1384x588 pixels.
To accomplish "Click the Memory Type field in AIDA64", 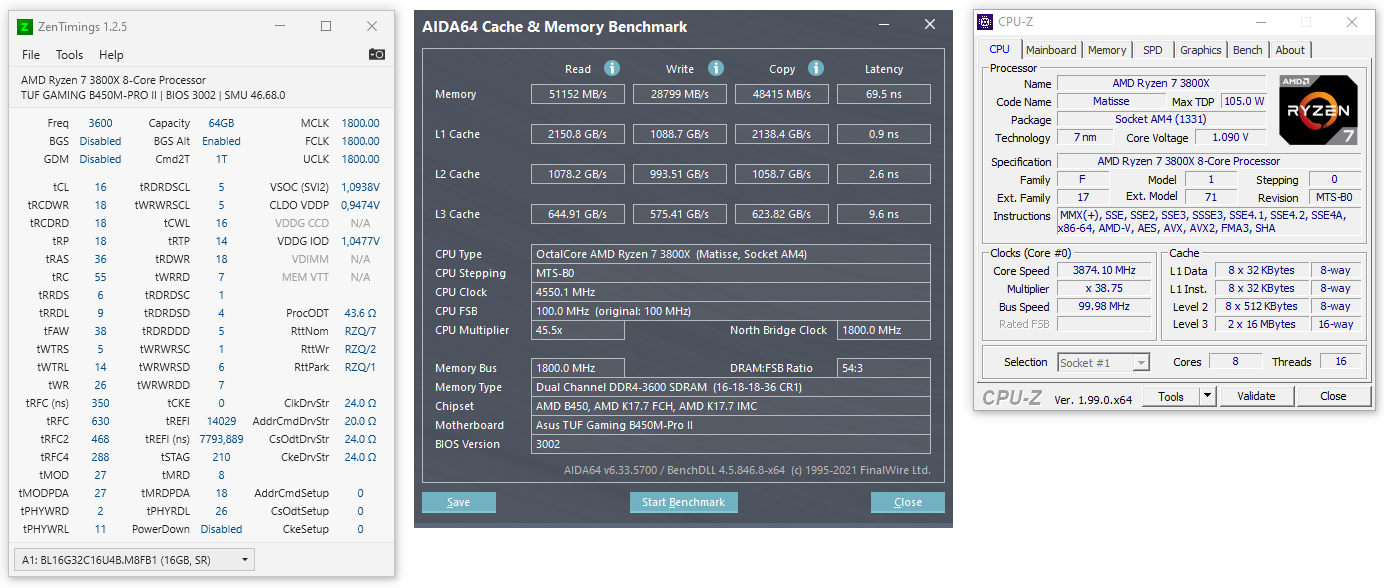I will click(731, 387).
